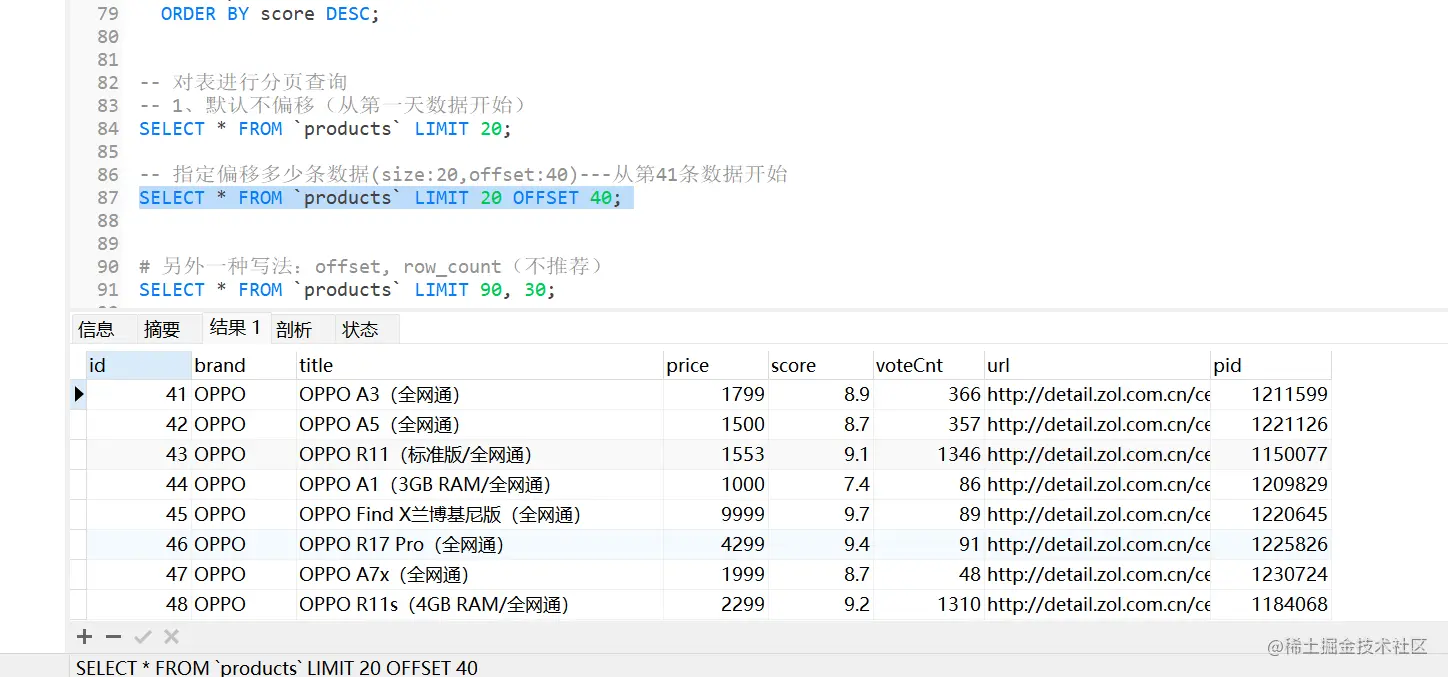Click the url column header
Viewport: 1448px width, 677px height.
(1097, 365)
